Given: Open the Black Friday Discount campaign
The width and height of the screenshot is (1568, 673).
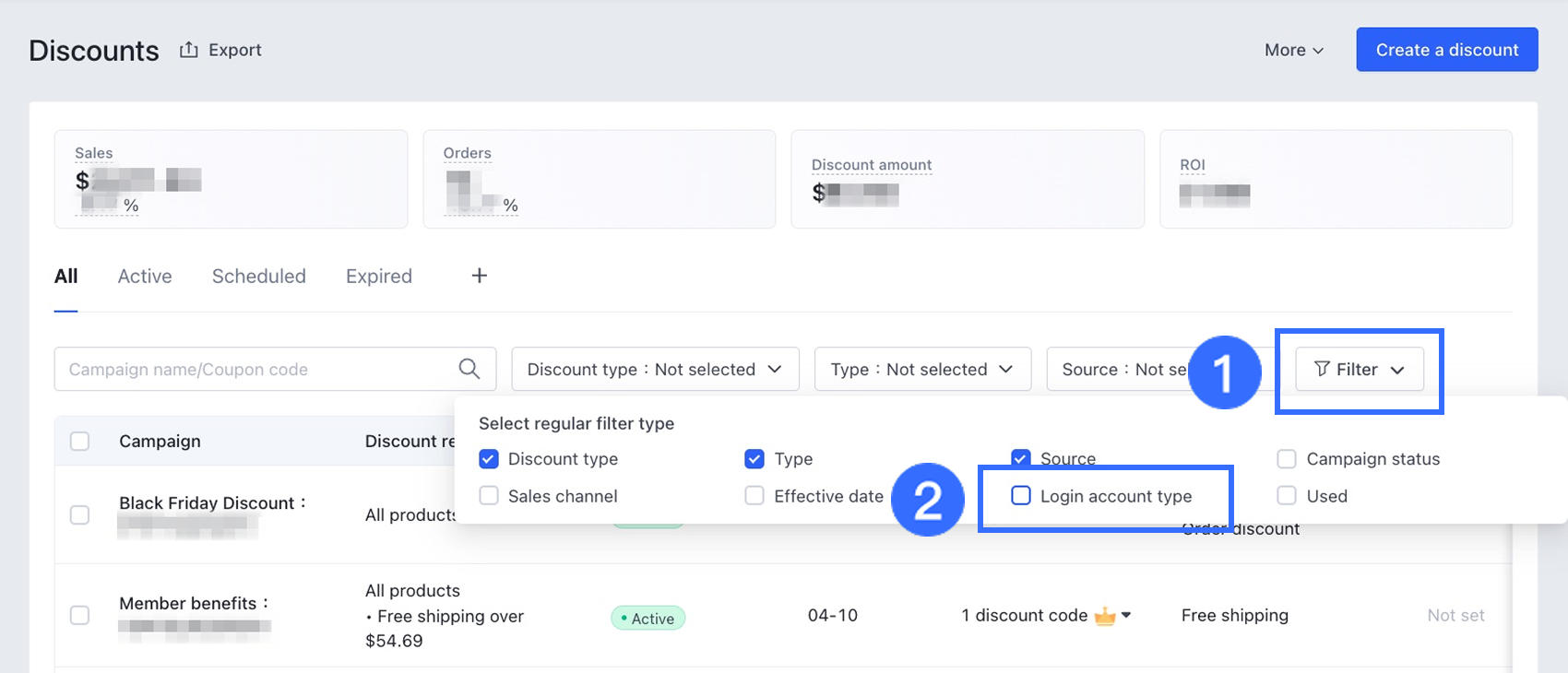Looking at the screenshot, I should 207,503.
